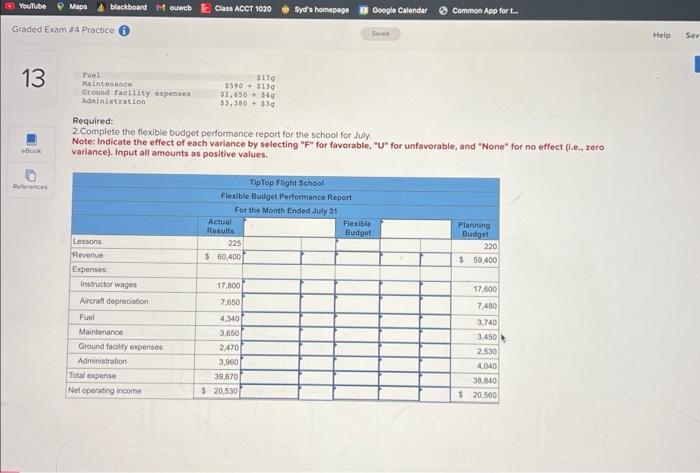The width and height of the screenshot is (700, 473).
Task: Click Aircraft depreciation flexible budget field
Action: coord(356,304)
